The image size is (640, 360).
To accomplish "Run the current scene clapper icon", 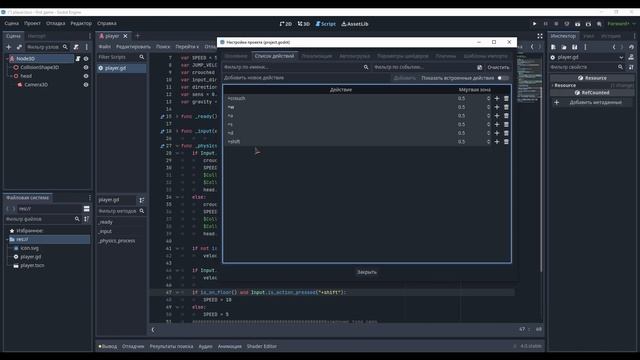I will tap(578, 24).
